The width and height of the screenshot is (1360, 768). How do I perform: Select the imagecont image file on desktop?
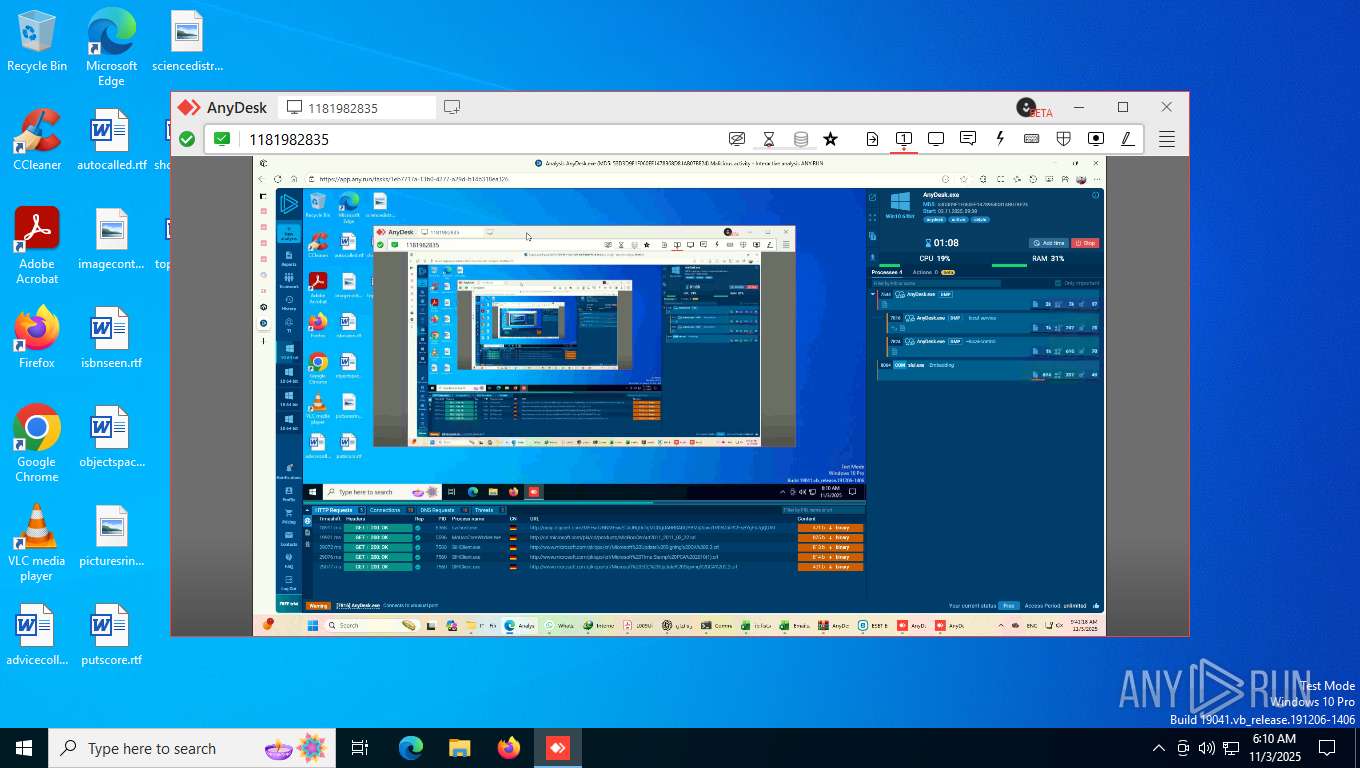111,239
